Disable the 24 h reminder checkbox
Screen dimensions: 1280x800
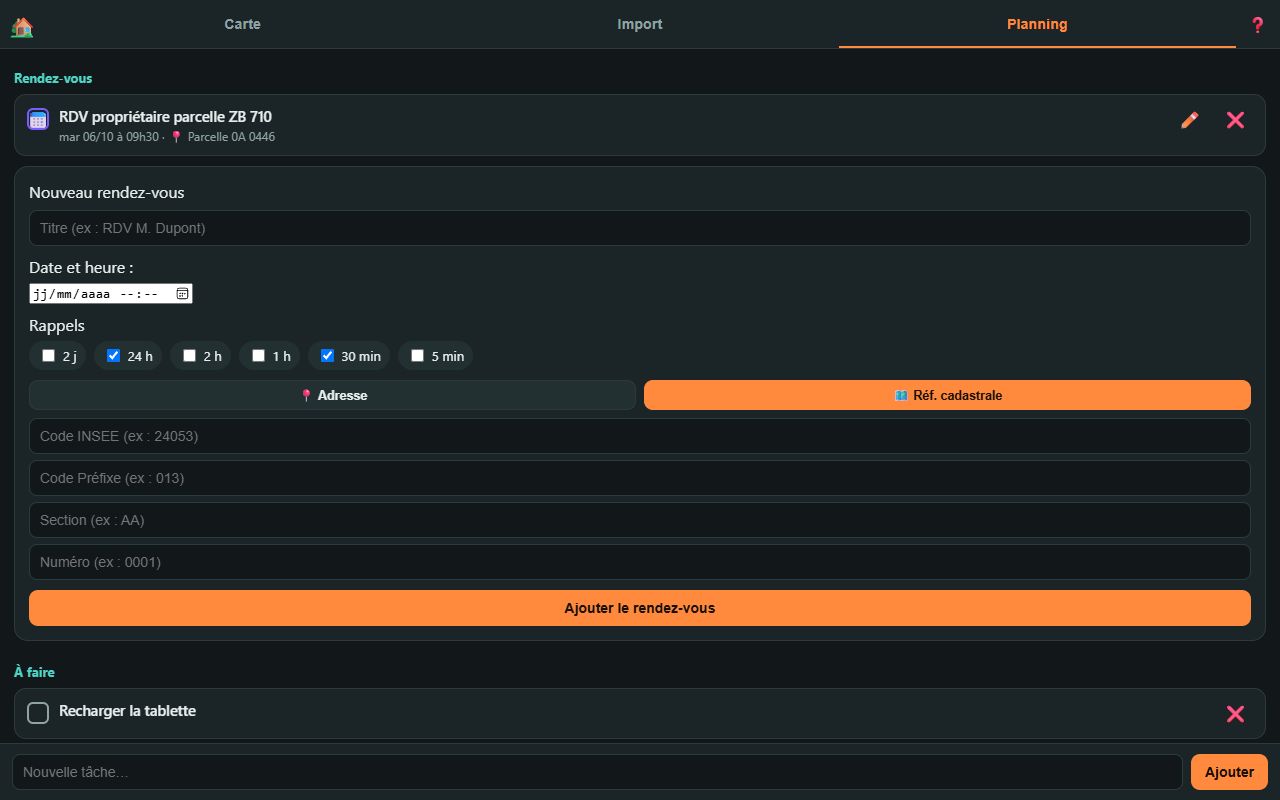113,355
